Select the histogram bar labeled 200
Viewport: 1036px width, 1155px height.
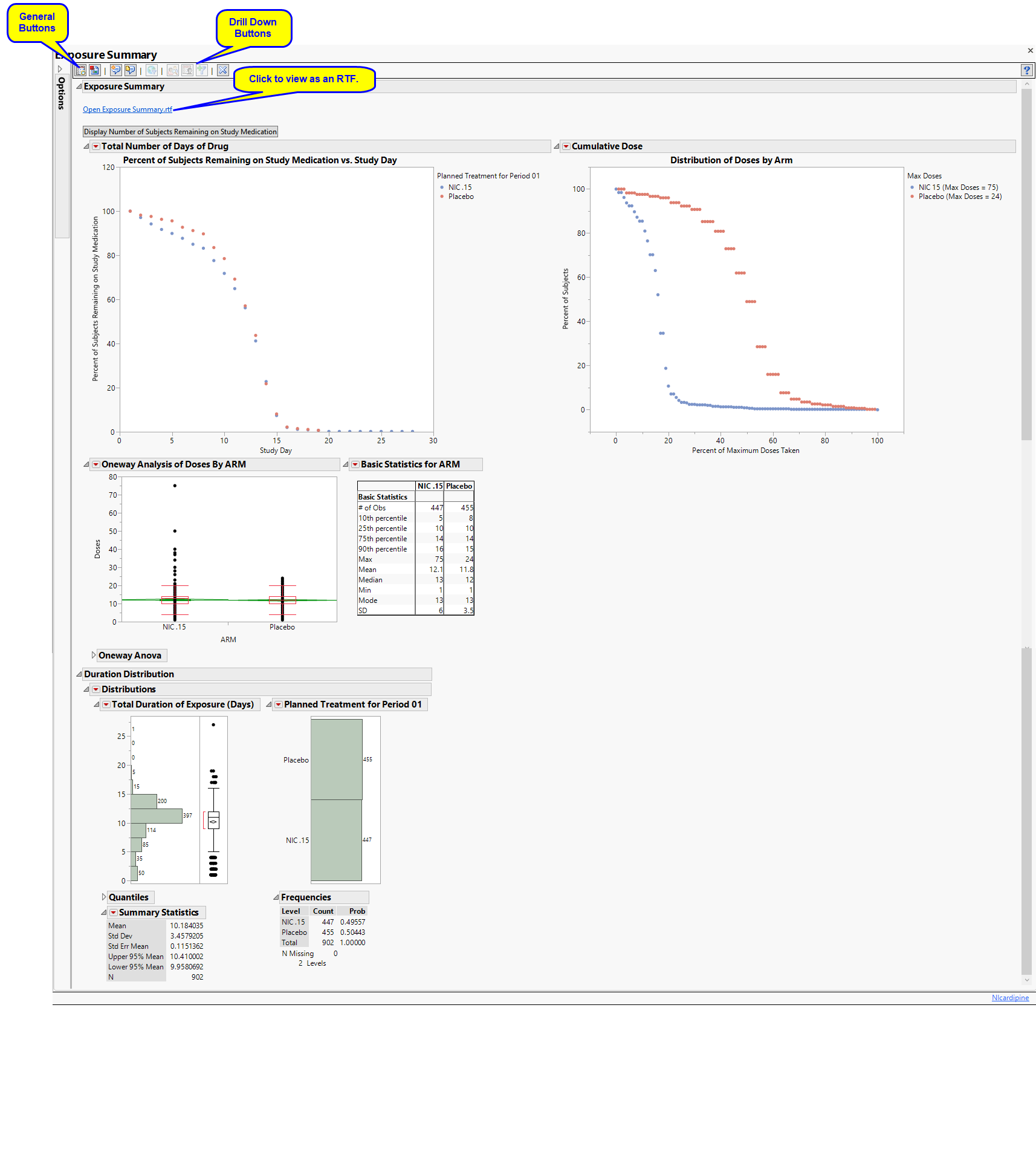coord(144,802)
